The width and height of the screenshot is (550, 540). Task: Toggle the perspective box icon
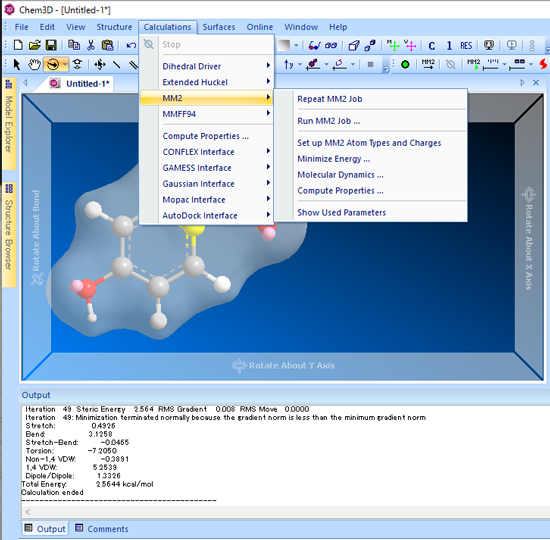354,45
